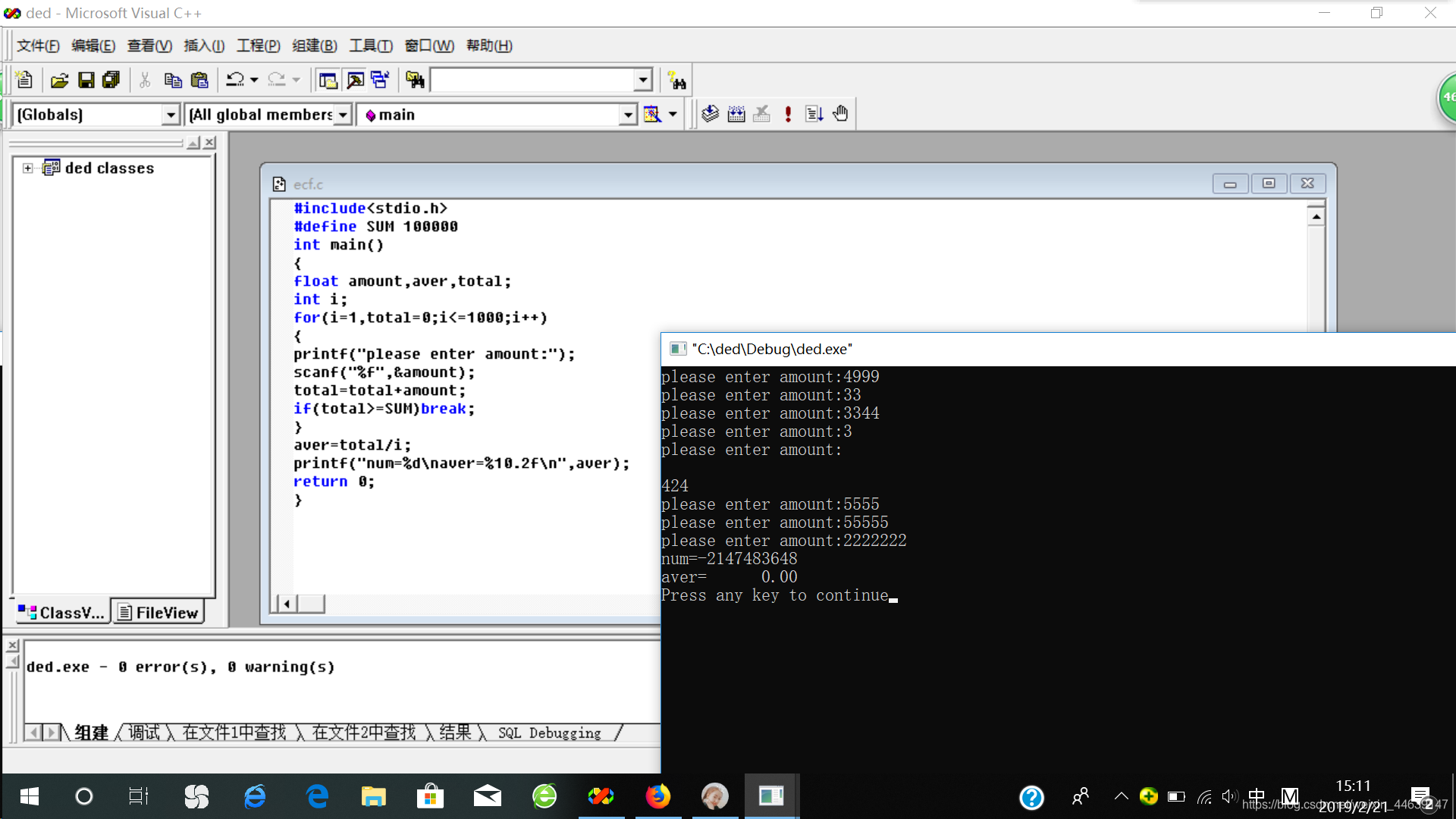Open the 插入(I) menu
Viewport: 1456px width, 819px height.
204,45
